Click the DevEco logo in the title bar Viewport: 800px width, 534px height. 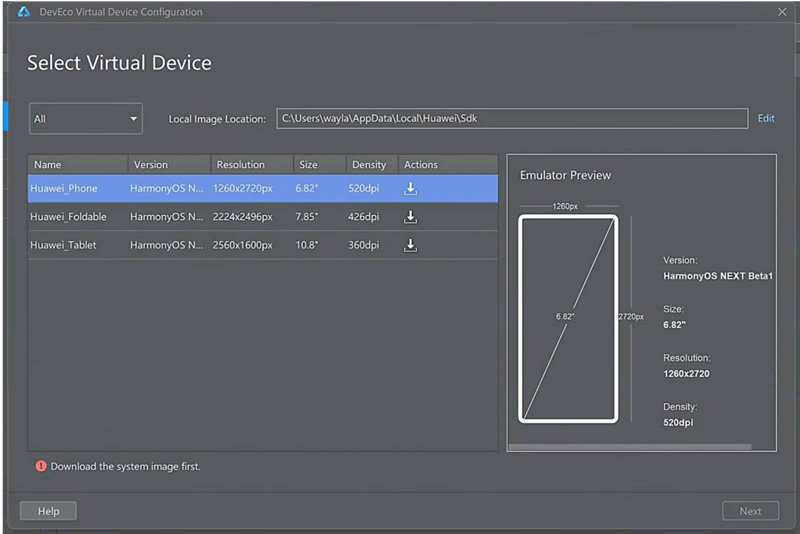(x=24, y=11)
